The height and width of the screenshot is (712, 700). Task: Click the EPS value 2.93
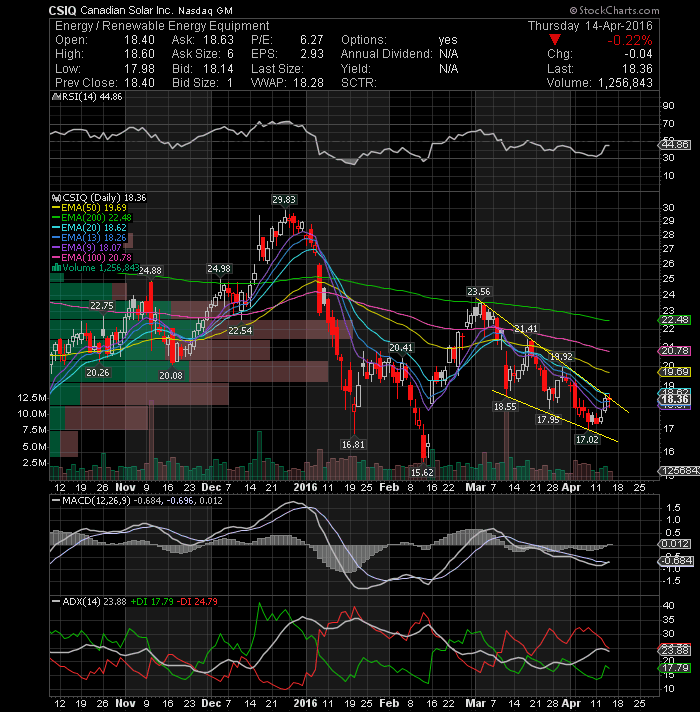pyautogui.click(x=312, y=54)
